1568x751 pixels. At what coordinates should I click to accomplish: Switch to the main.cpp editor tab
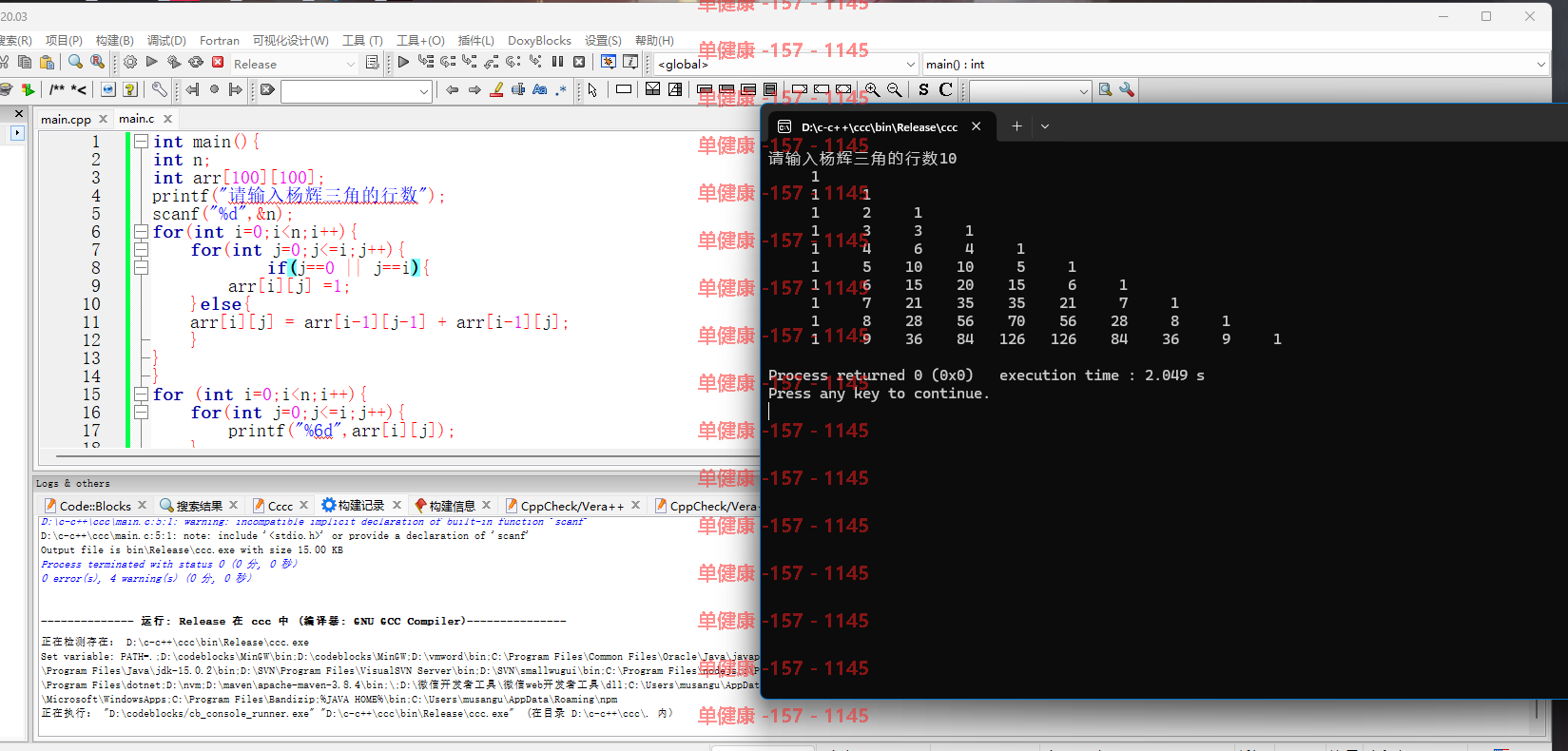click(x=66, y=119)
